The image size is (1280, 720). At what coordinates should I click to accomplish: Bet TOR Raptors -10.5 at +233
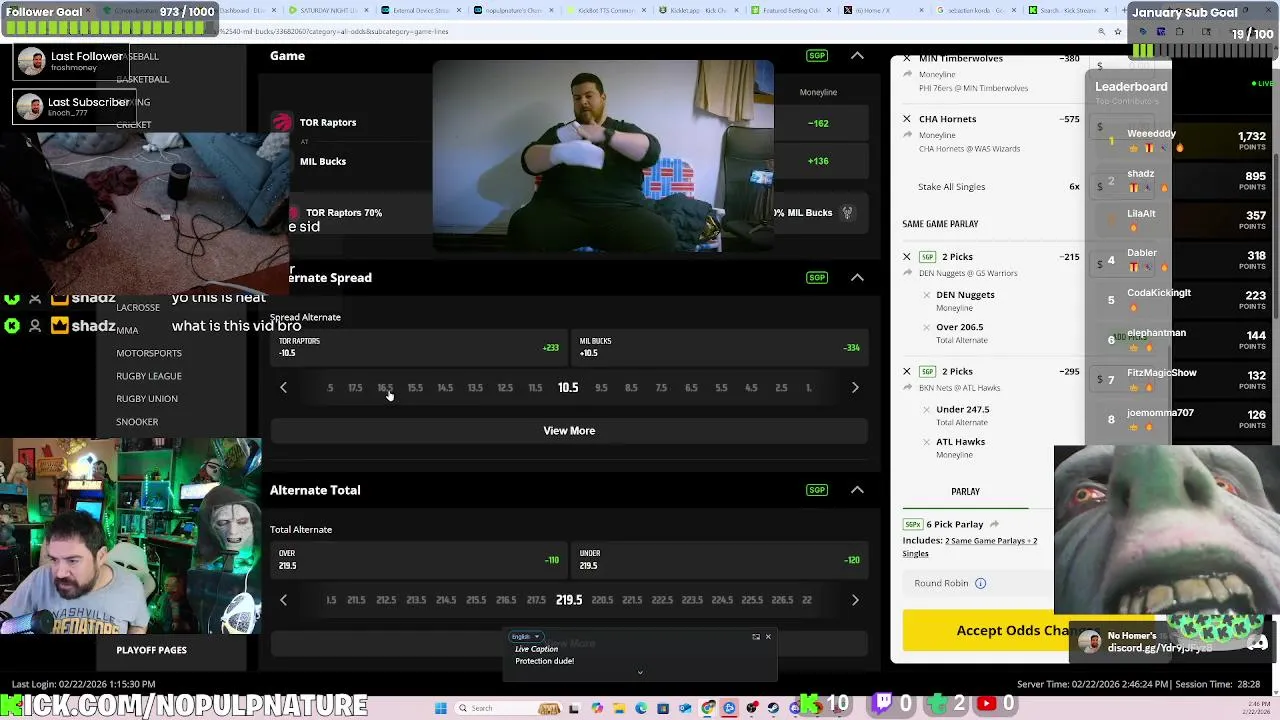(421, 347)
